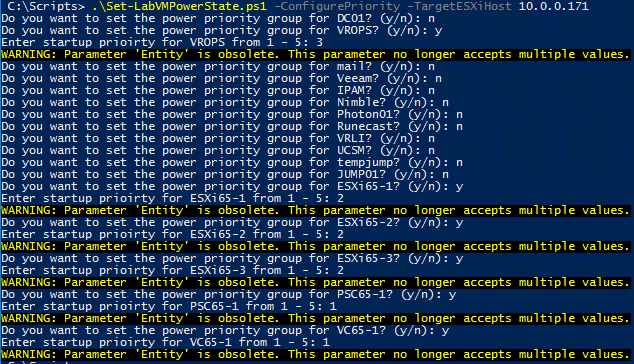Click the Nimble prompt line

coord(225,102)
